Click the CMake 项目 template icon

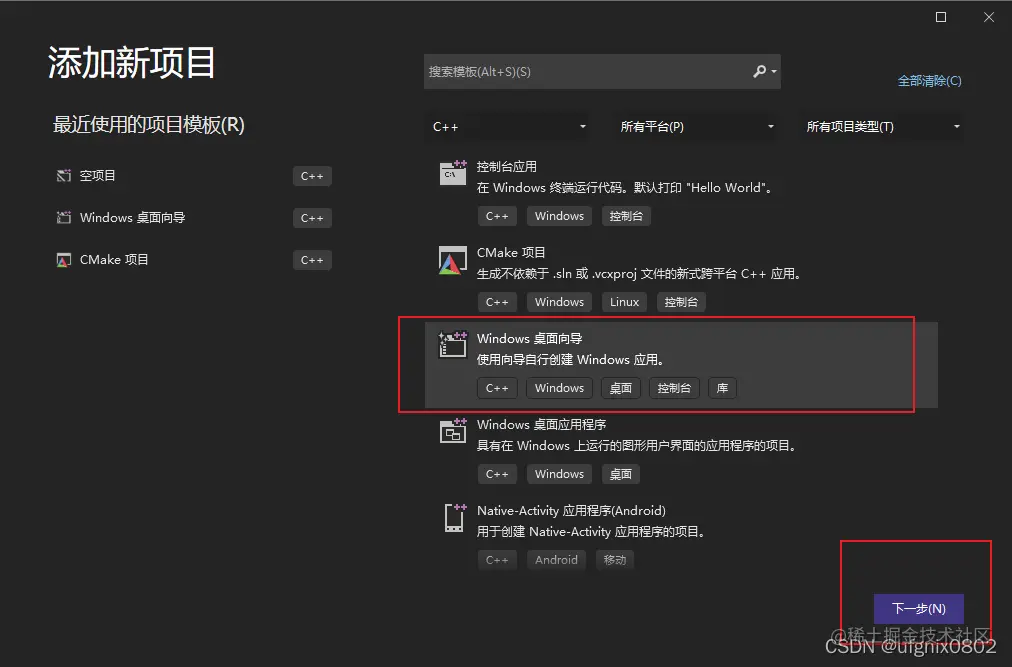tap(452, 259)
